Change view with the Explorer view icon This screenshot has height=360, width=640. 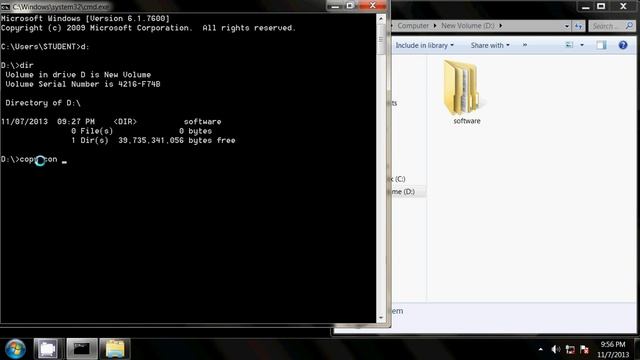click(x=569, y=45)
